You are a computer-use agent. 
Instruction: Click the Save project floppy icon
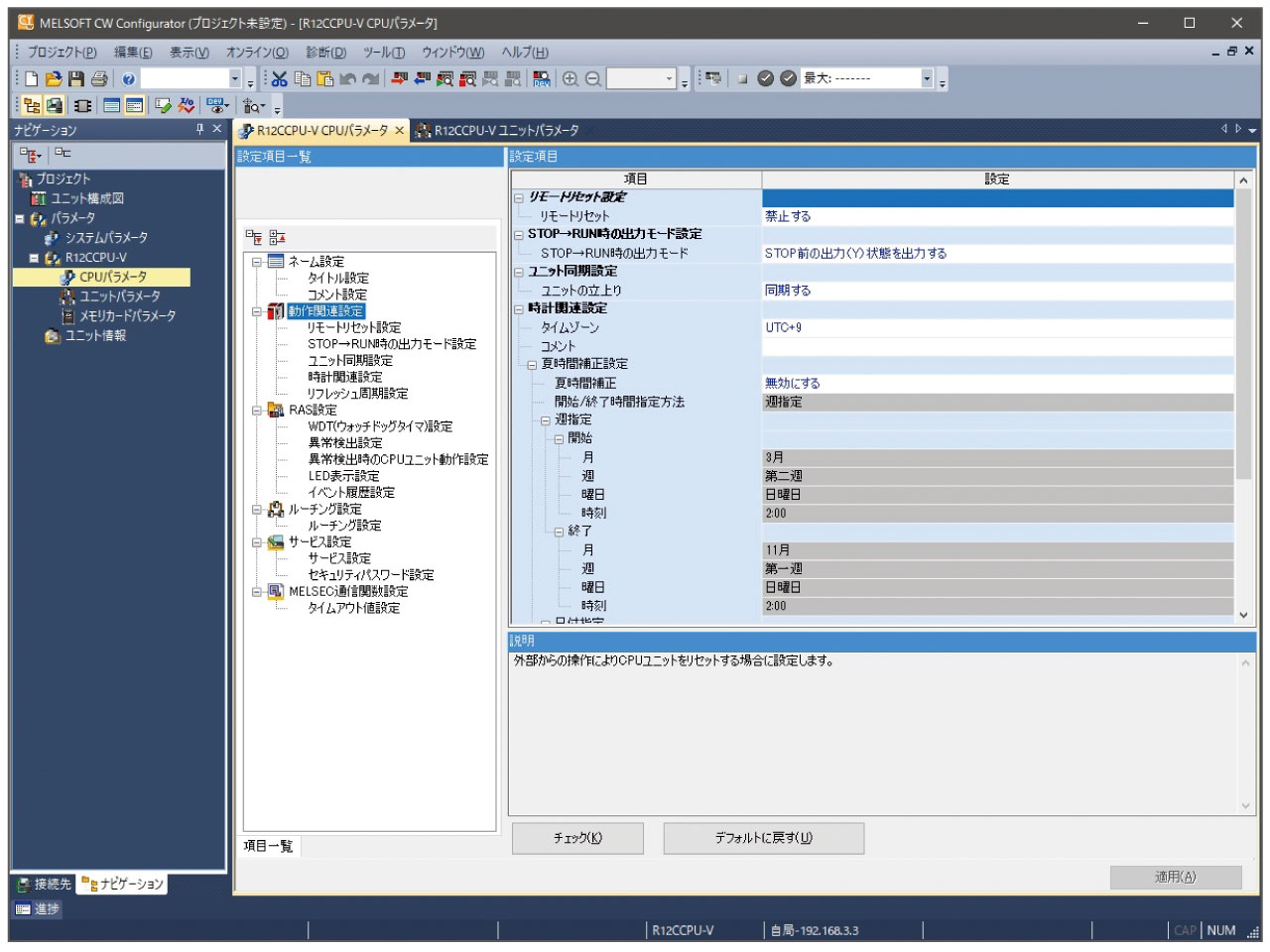76,79
